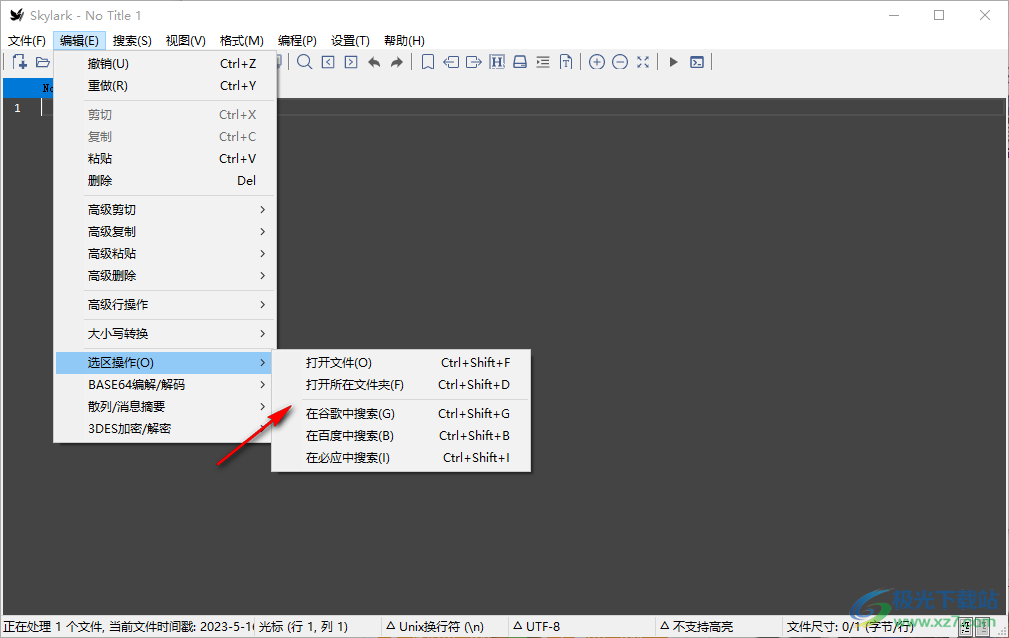Click the first list-view icon in status bar
1009x638 pixels.
(966, 626)
